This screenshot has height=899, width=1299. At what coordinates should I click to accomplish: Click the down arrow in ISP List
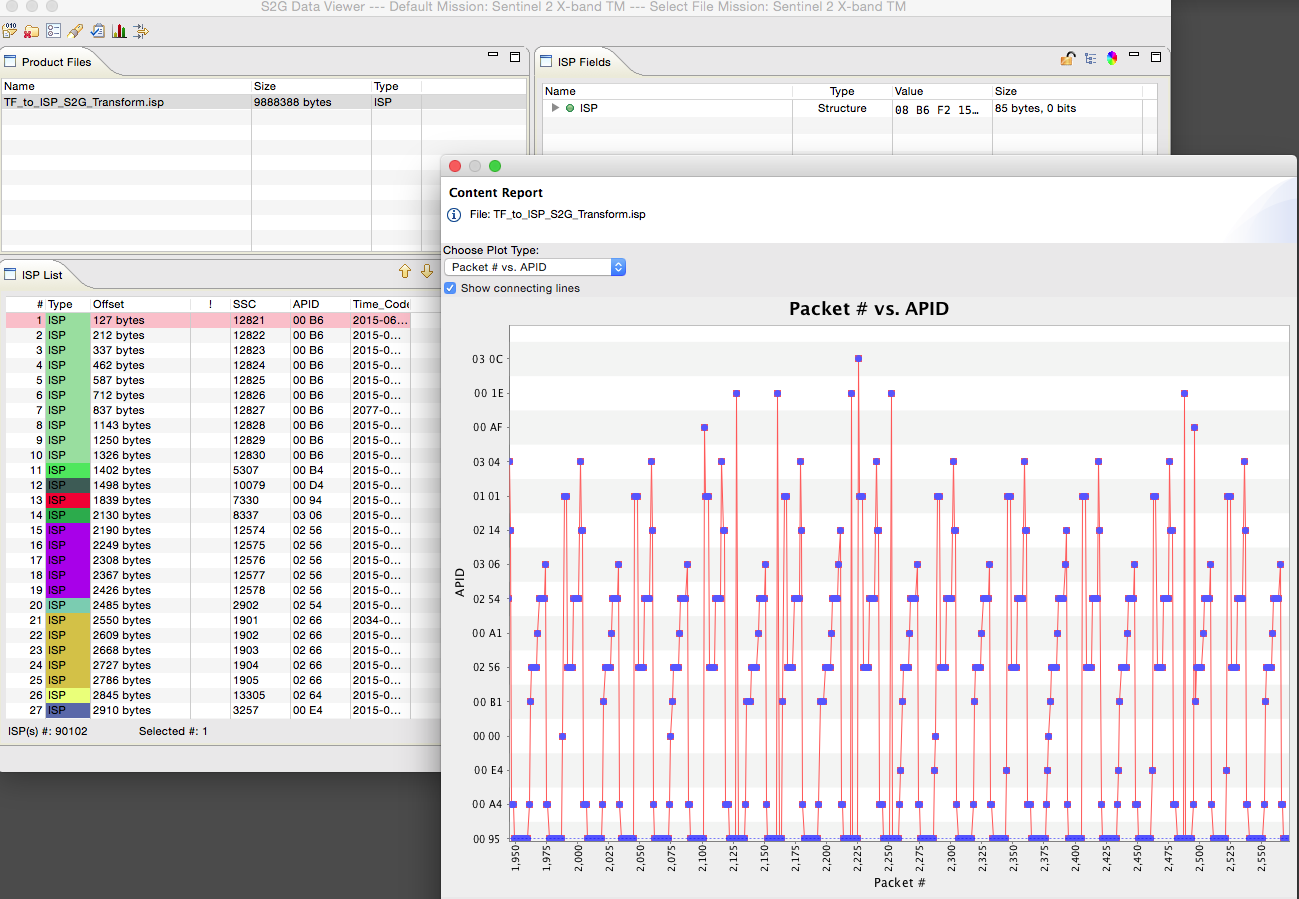[427, 271]
